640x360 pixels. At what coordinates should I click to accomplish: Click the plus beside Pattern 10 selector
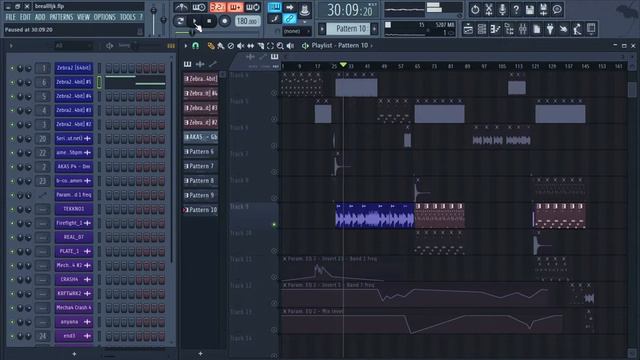[x=374, y=29]
